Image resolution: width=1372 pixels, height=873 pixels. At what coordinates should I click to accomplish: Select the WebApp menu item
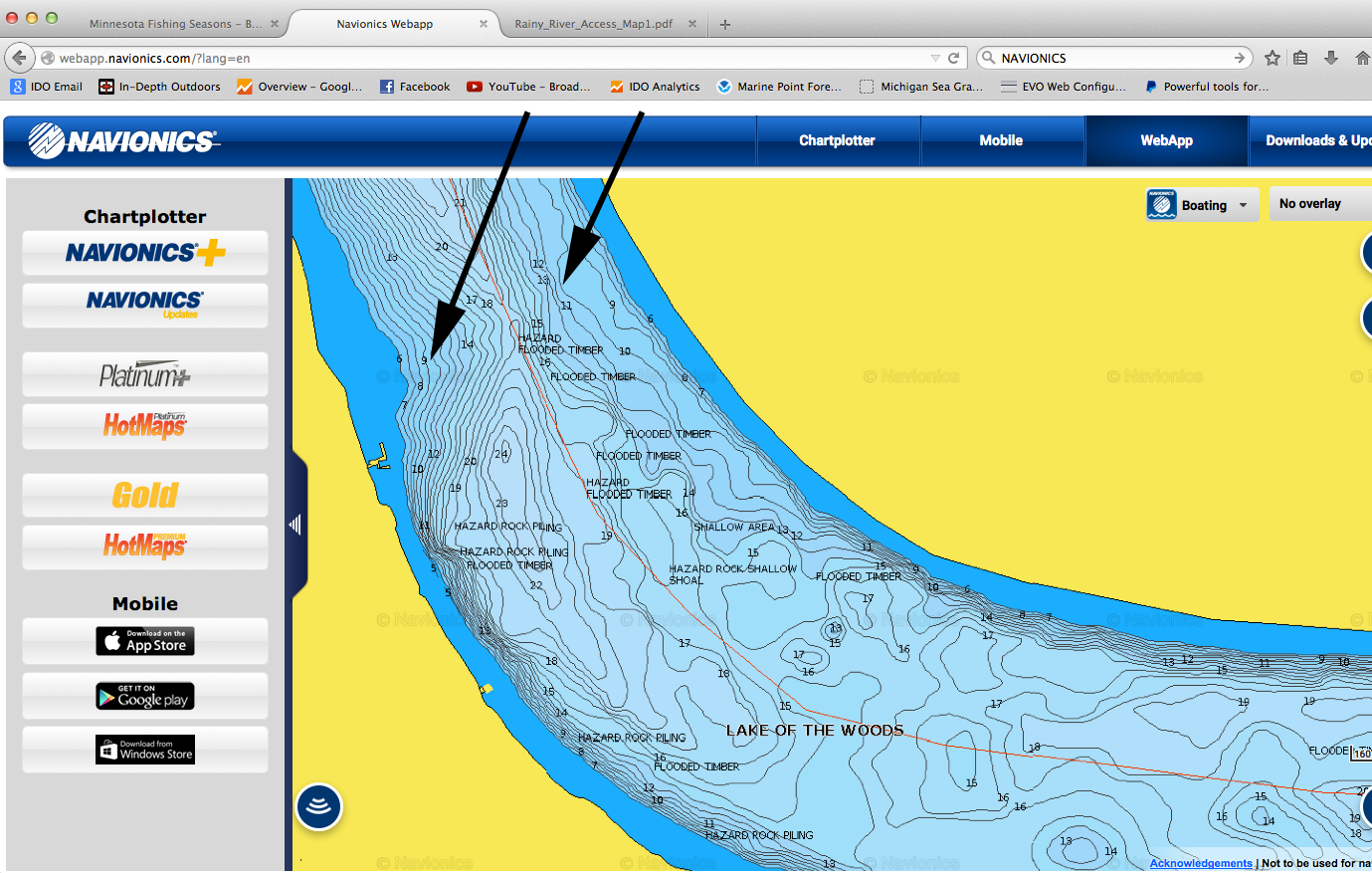(x=1166, y=140)
